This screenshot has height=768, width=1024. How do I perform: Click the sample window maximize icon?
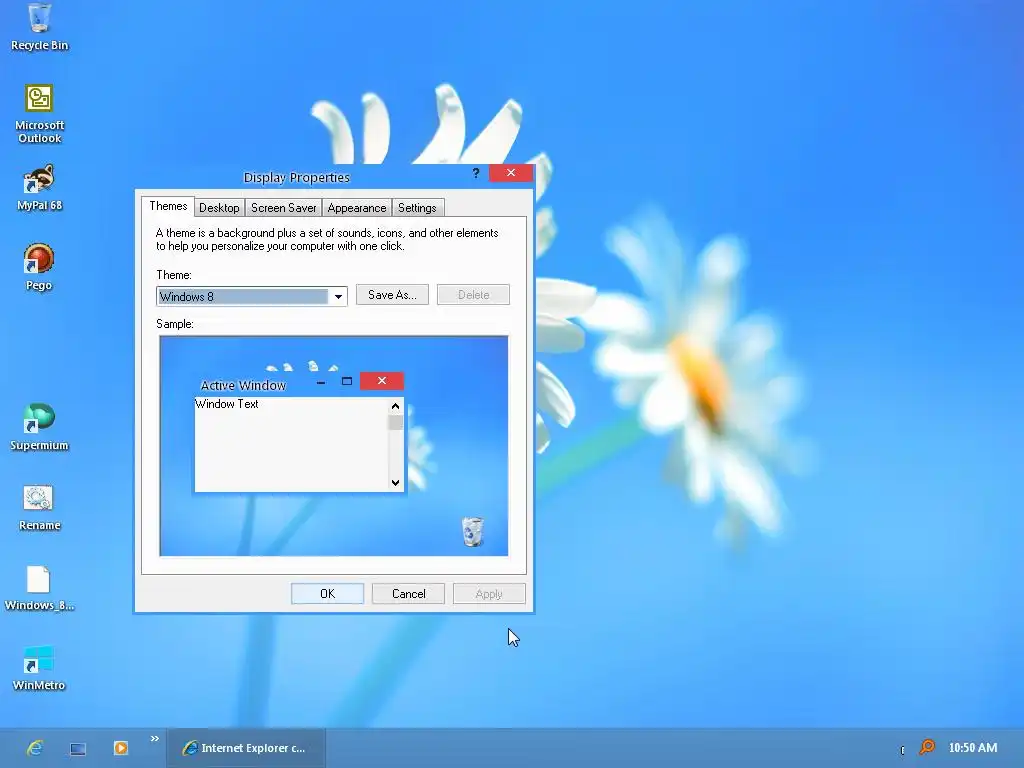point(347,381)
